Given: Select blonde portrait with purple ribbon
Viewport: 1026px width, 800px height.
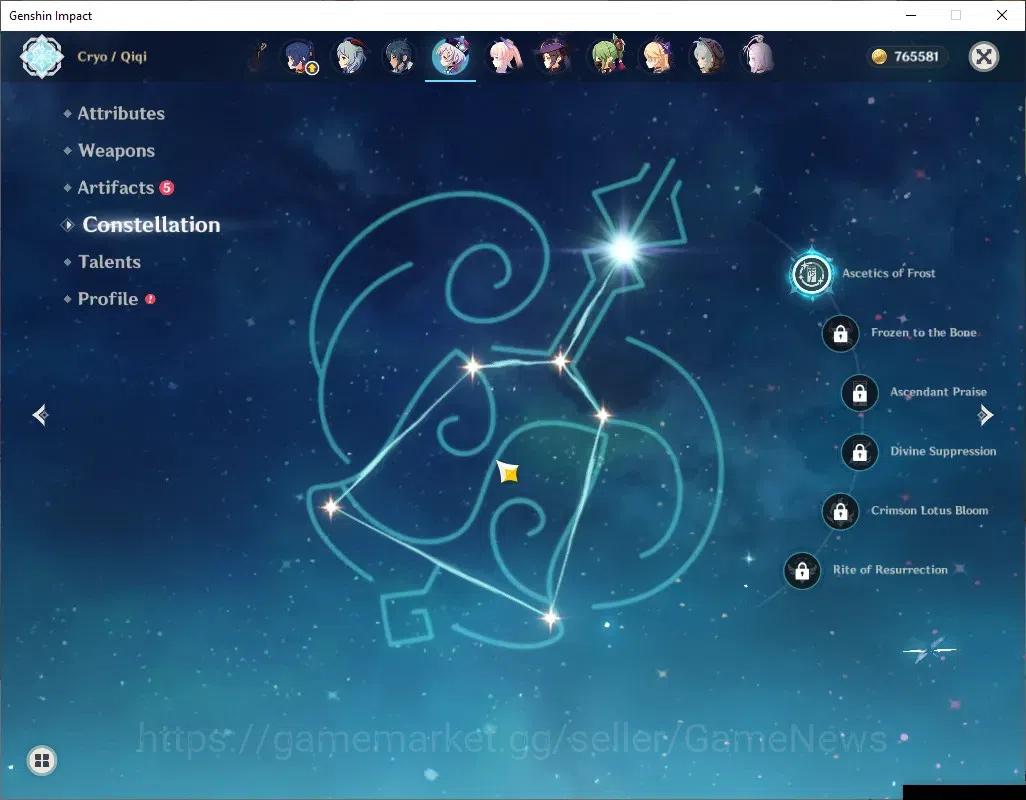Looking at the screenshot, I should [x=657, y=56].
